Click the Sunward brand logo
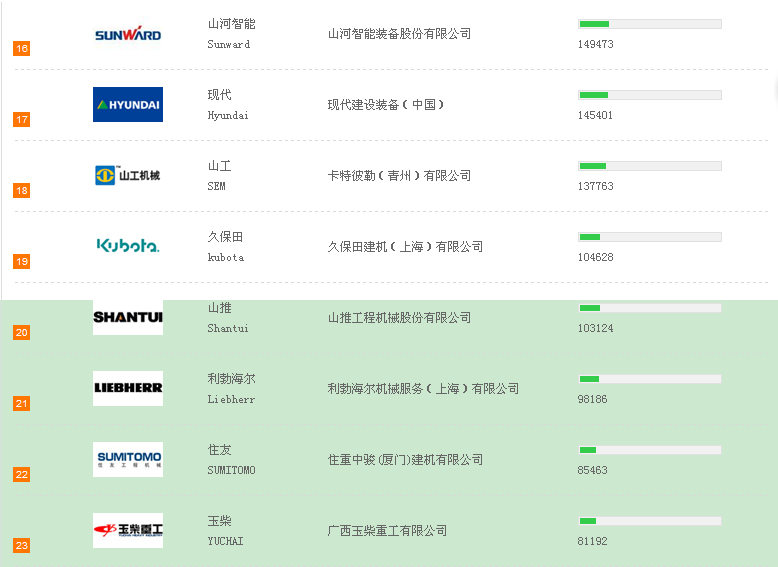 128,34
